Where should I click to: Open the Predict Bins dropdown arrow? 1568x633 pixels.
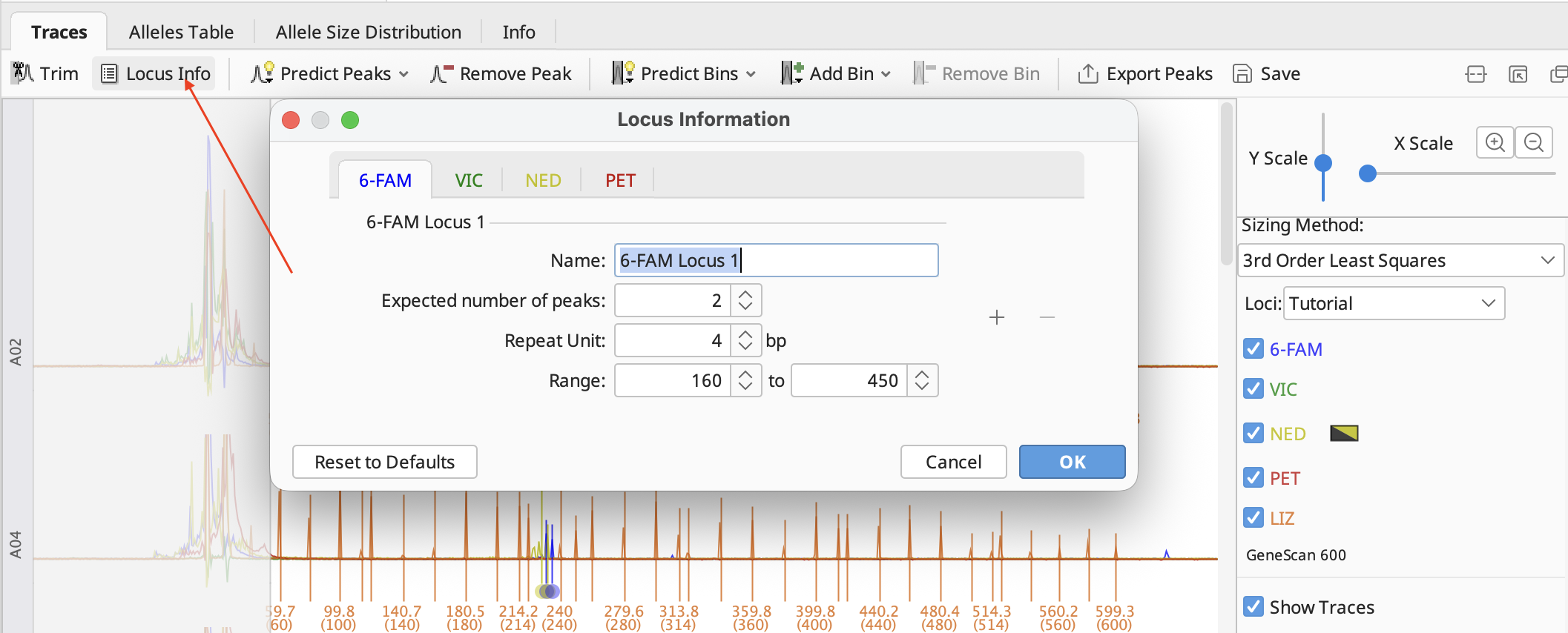751,74
